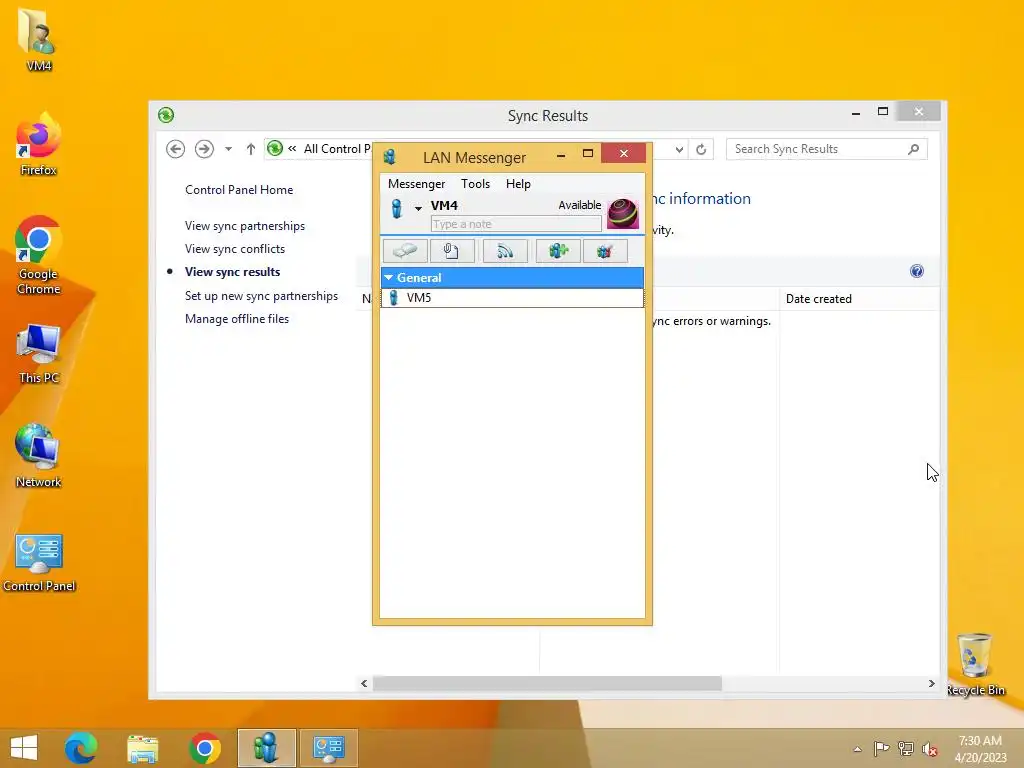1024x768 pixels.
Task: Open Manage offline files link
Action: (x=237, y=319)
